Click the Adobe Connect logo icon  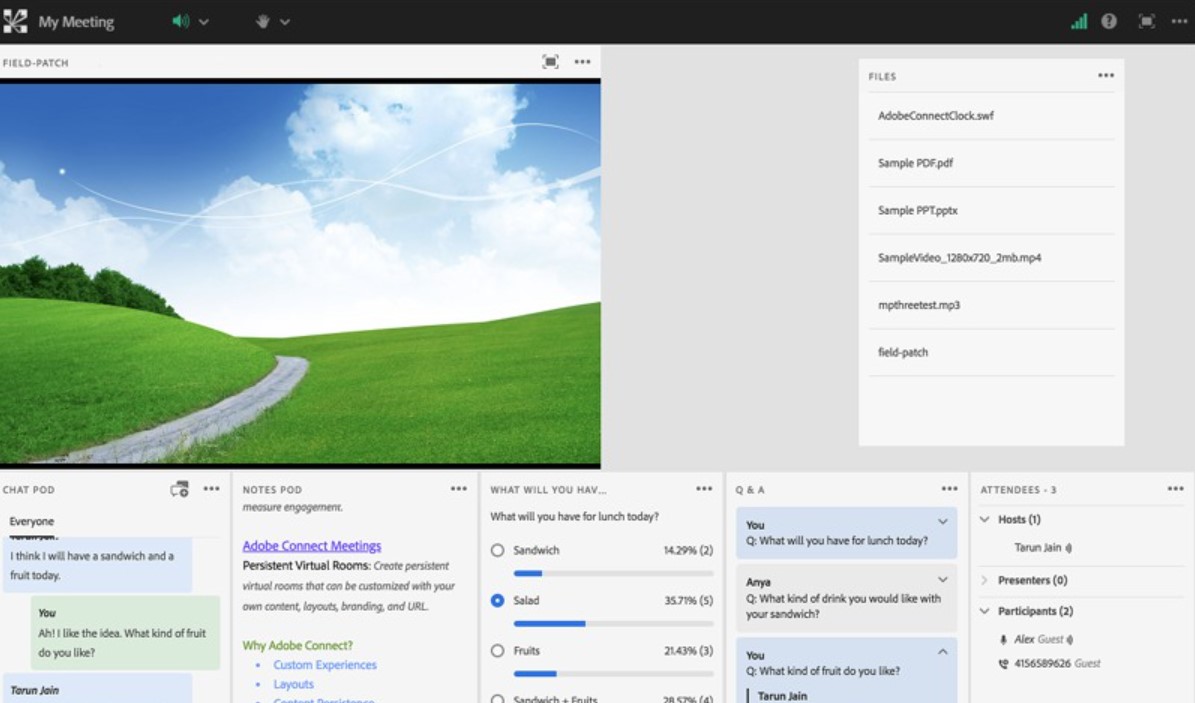coord(15,21)
